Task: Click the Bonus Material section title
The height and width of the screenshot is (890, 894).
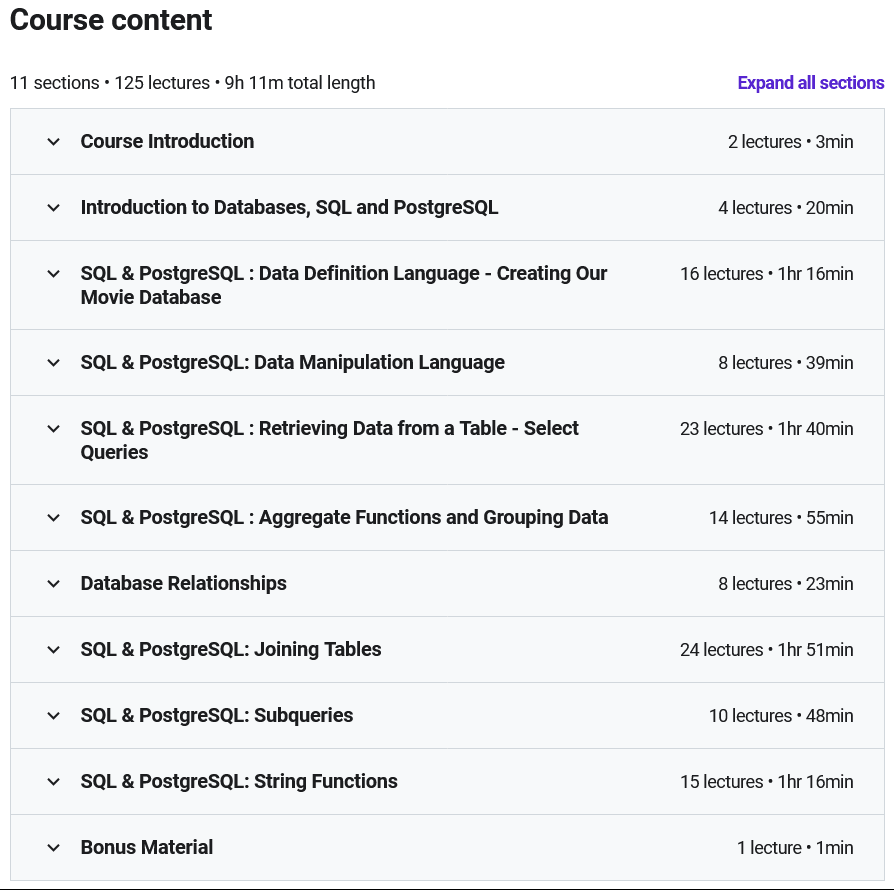Action: click(x=147, y=847)
